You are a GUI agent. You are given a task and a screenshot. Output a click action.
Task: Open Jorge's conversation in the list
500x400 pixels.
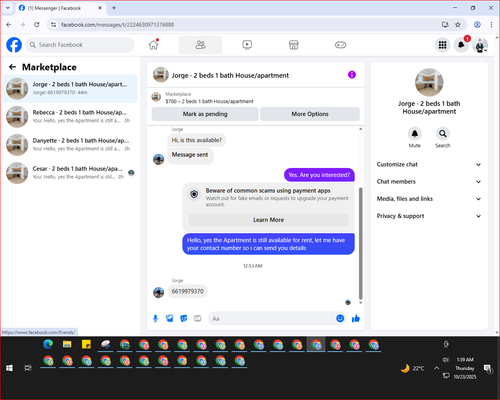tap(70, 89)
